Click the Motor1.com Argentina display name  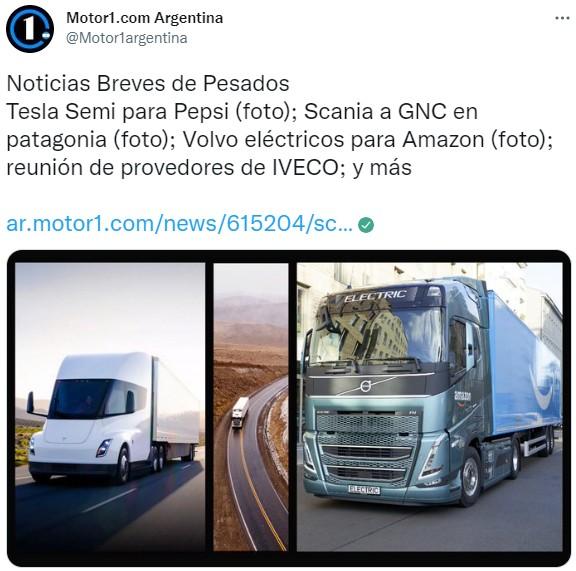click(x=144, y=18)
